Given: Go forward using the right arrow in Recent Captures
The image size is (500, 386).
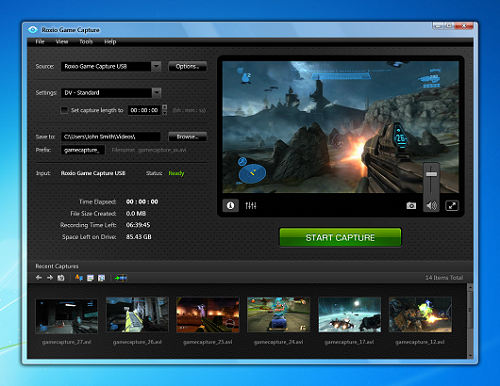Looking at the screenshot, I should [50, 278].
